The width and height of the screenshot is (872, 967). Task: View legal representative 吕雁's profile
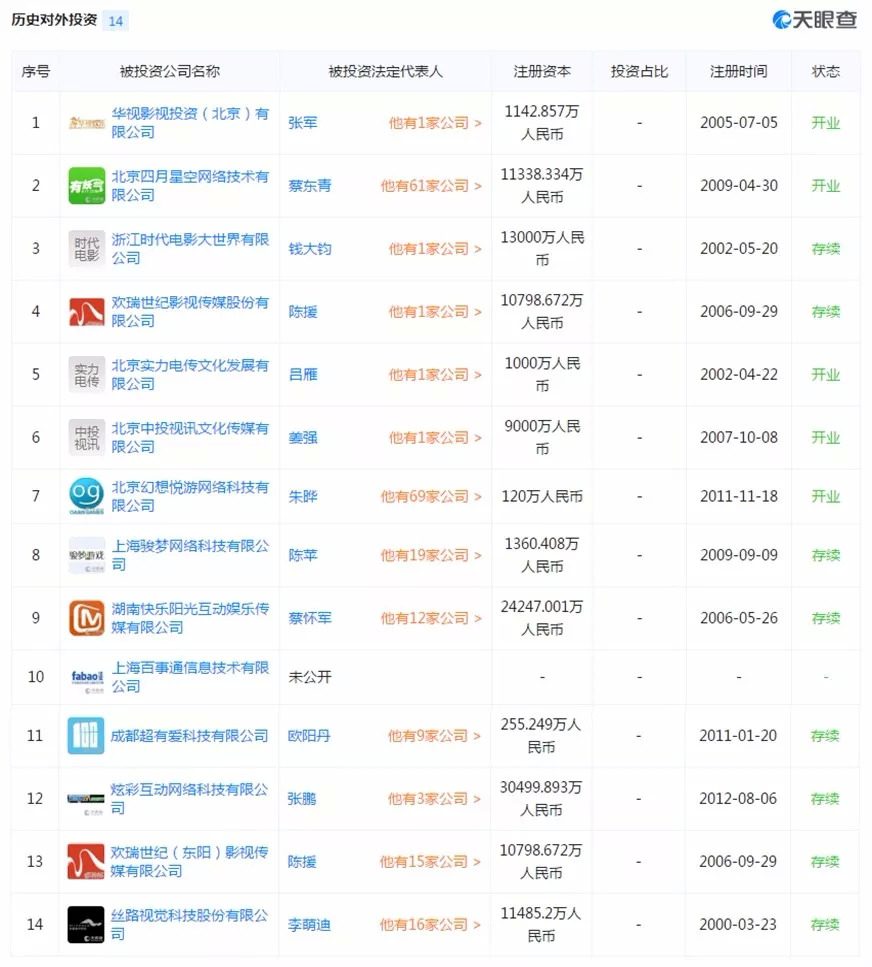click(x=303, y=374)
